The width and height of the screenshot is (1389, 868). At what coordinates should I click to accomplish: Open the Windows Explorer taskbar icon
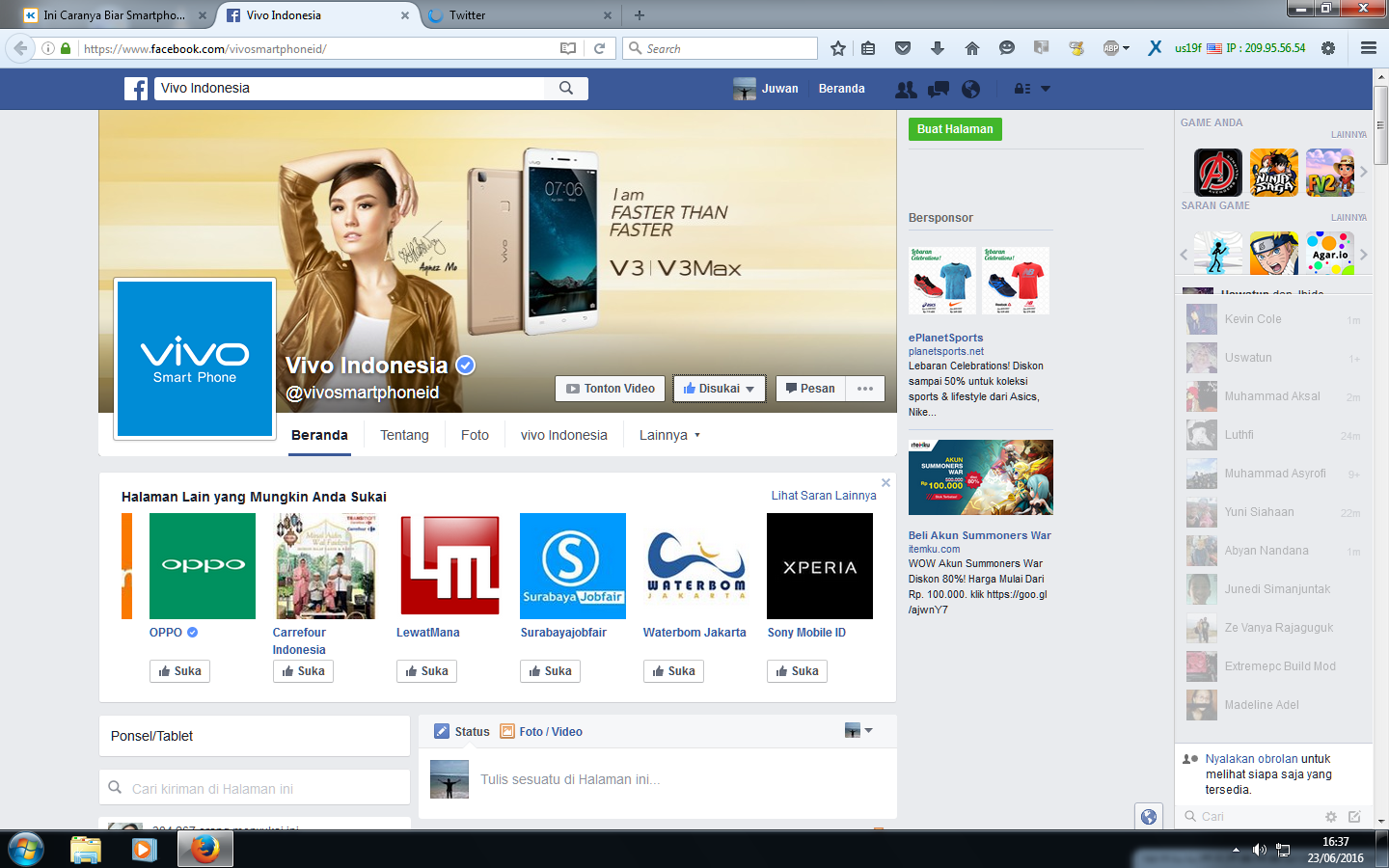click(86, 850)
